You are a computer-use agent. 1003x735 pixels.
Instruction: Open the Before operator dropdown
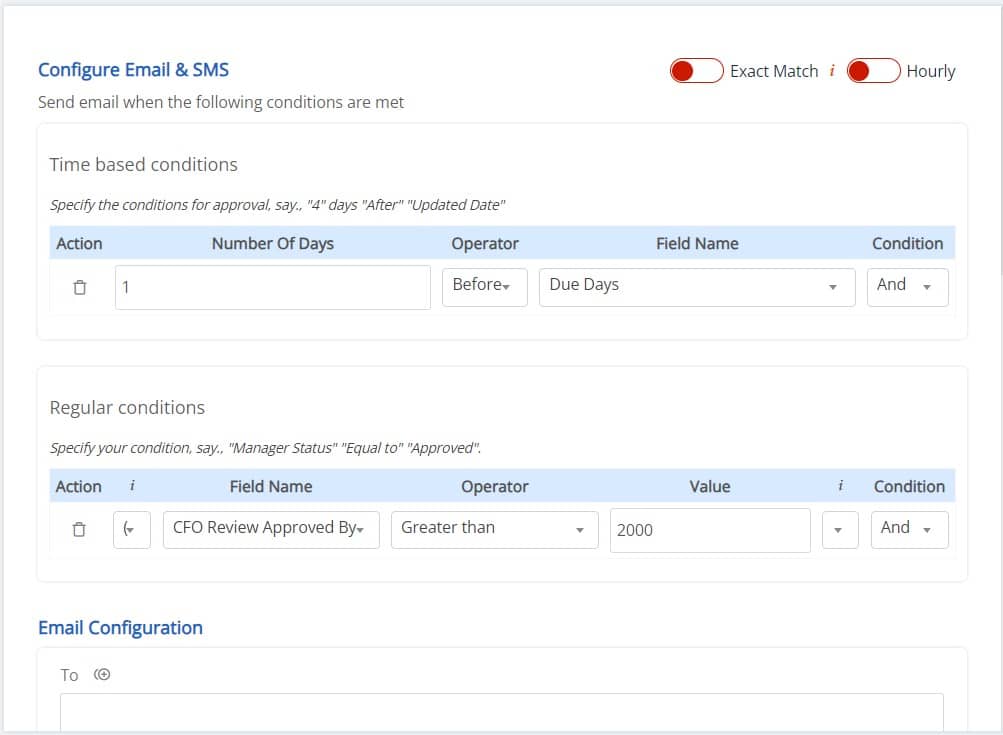(484, 285)
